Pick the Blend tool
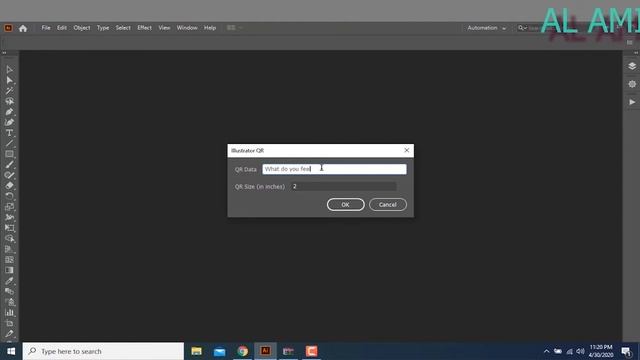The image size is (640, 360). [x=9, y=291]
